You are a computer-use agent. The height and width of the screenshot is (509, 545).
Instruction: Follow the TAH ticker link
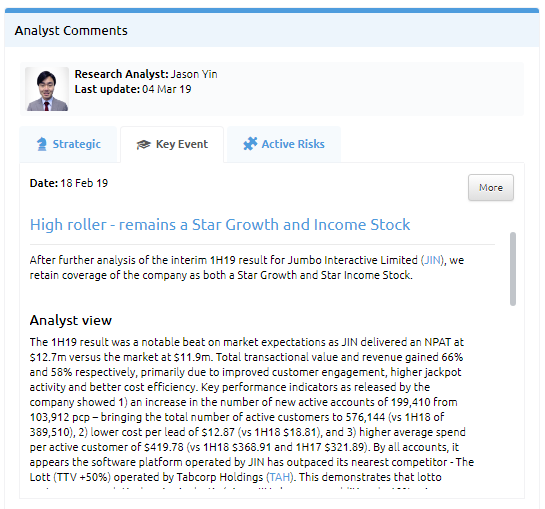[x=280, y=477]
